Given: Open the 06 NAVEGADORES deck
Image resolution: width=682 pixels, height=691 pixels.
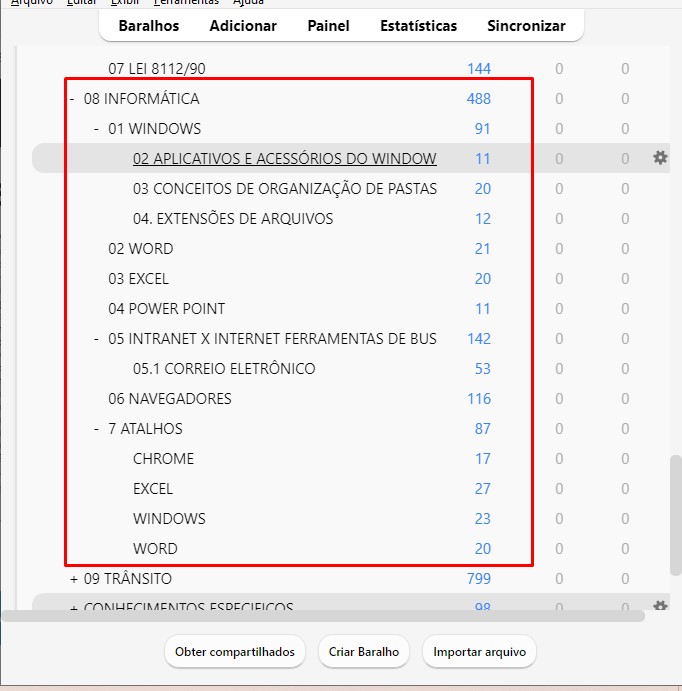Looking at the screenshot, I should [x=170, y=398].
